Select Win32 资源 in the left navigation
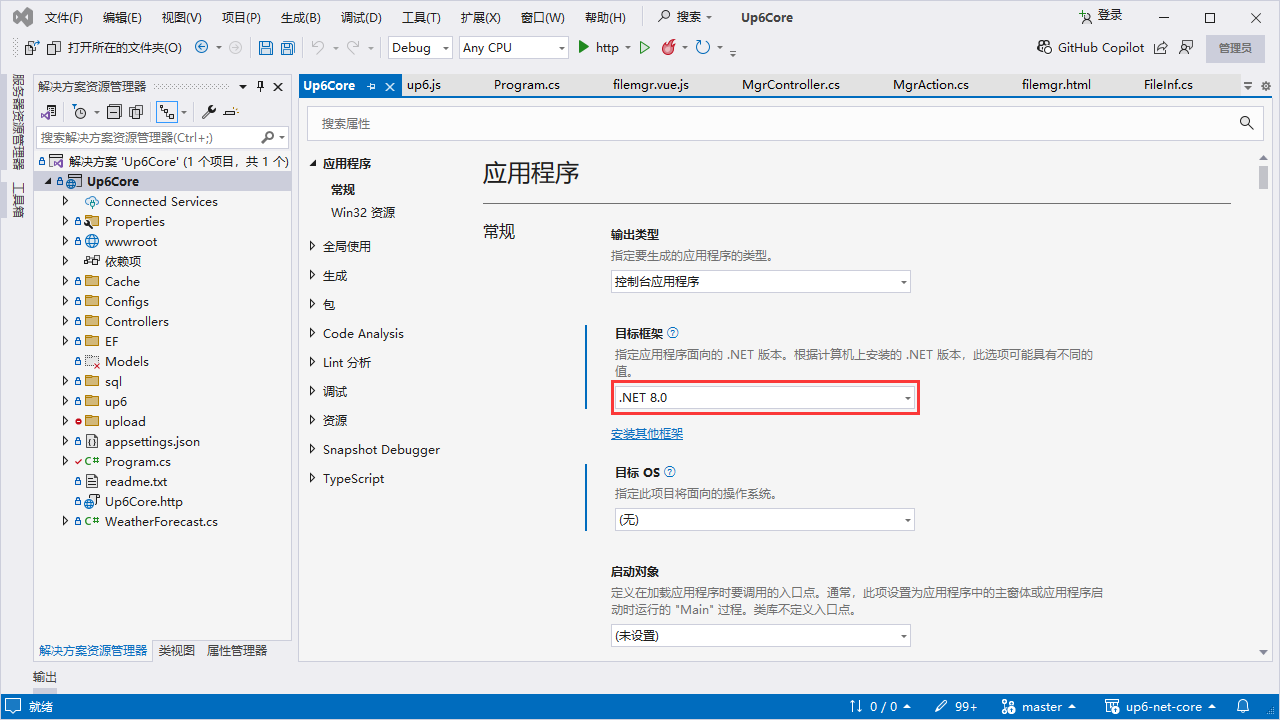Viewport: 1280px width, 720px height. coord(363,212)
